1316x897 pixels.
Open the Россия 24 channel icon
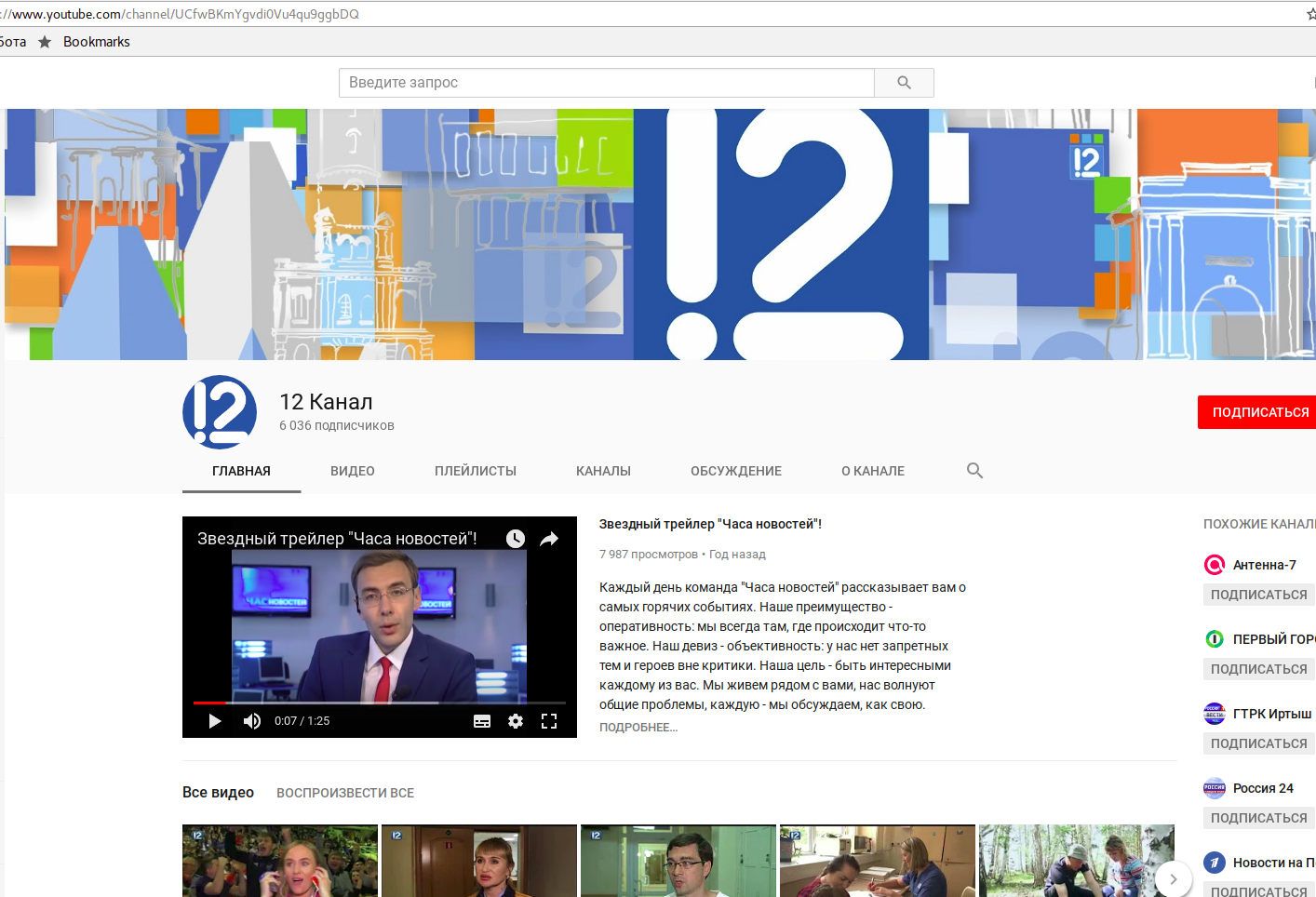pos(1215,788)
